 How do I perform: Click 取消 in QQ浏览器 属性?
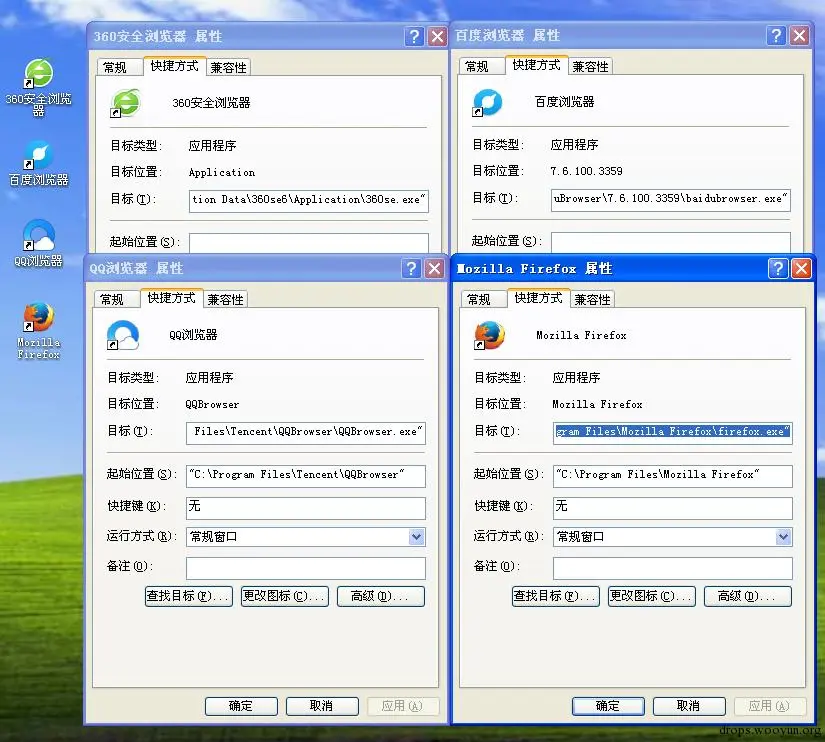click(322, 706)
